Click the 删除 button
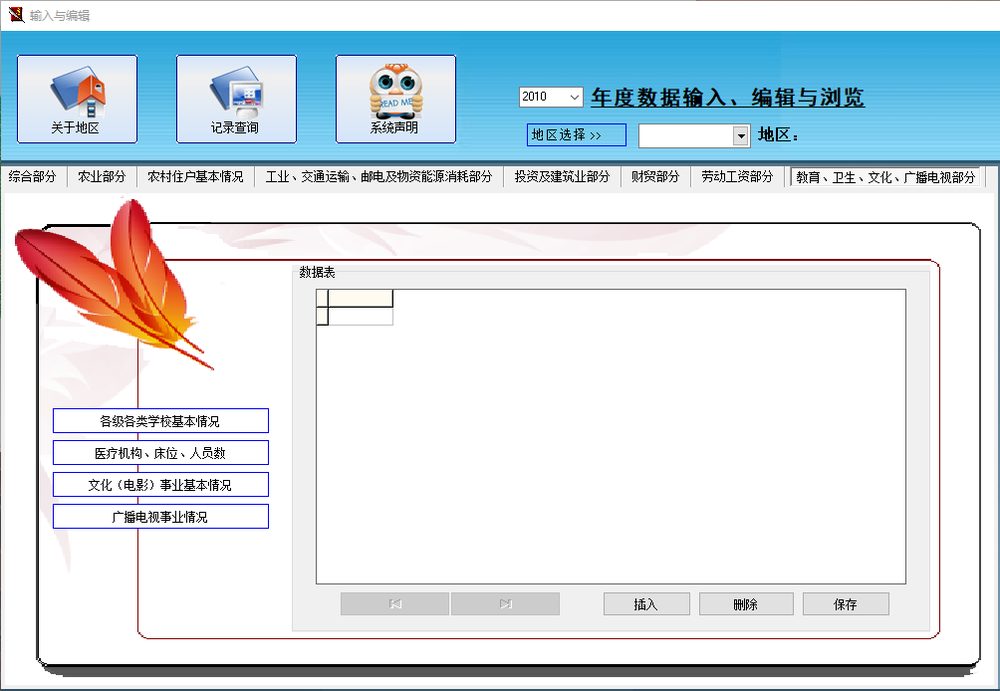The image size is (1000, 691). click(x=746, y=604)
